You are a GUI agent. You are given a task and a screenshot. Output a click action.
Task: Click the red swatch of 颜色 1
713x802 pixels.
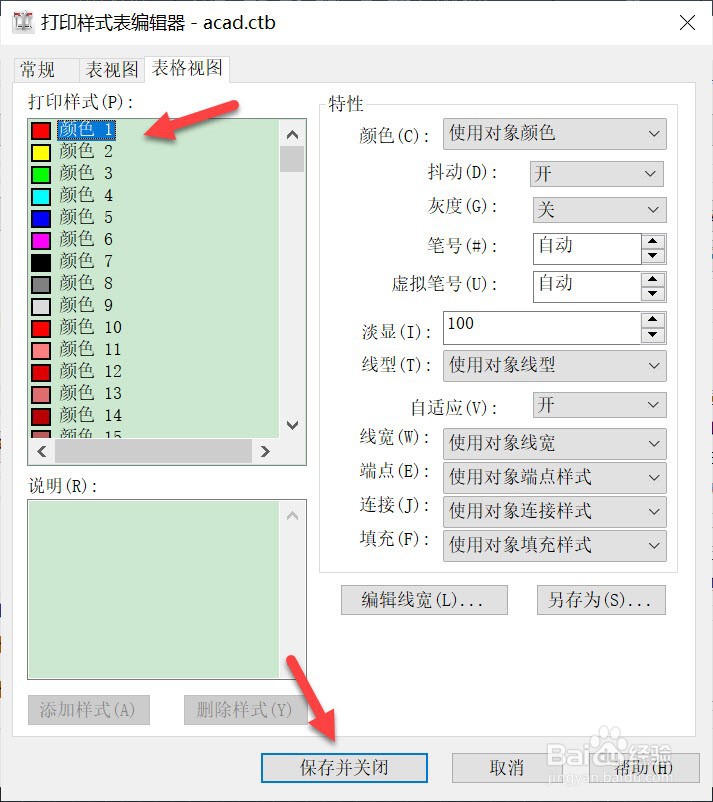pos(41,130)
